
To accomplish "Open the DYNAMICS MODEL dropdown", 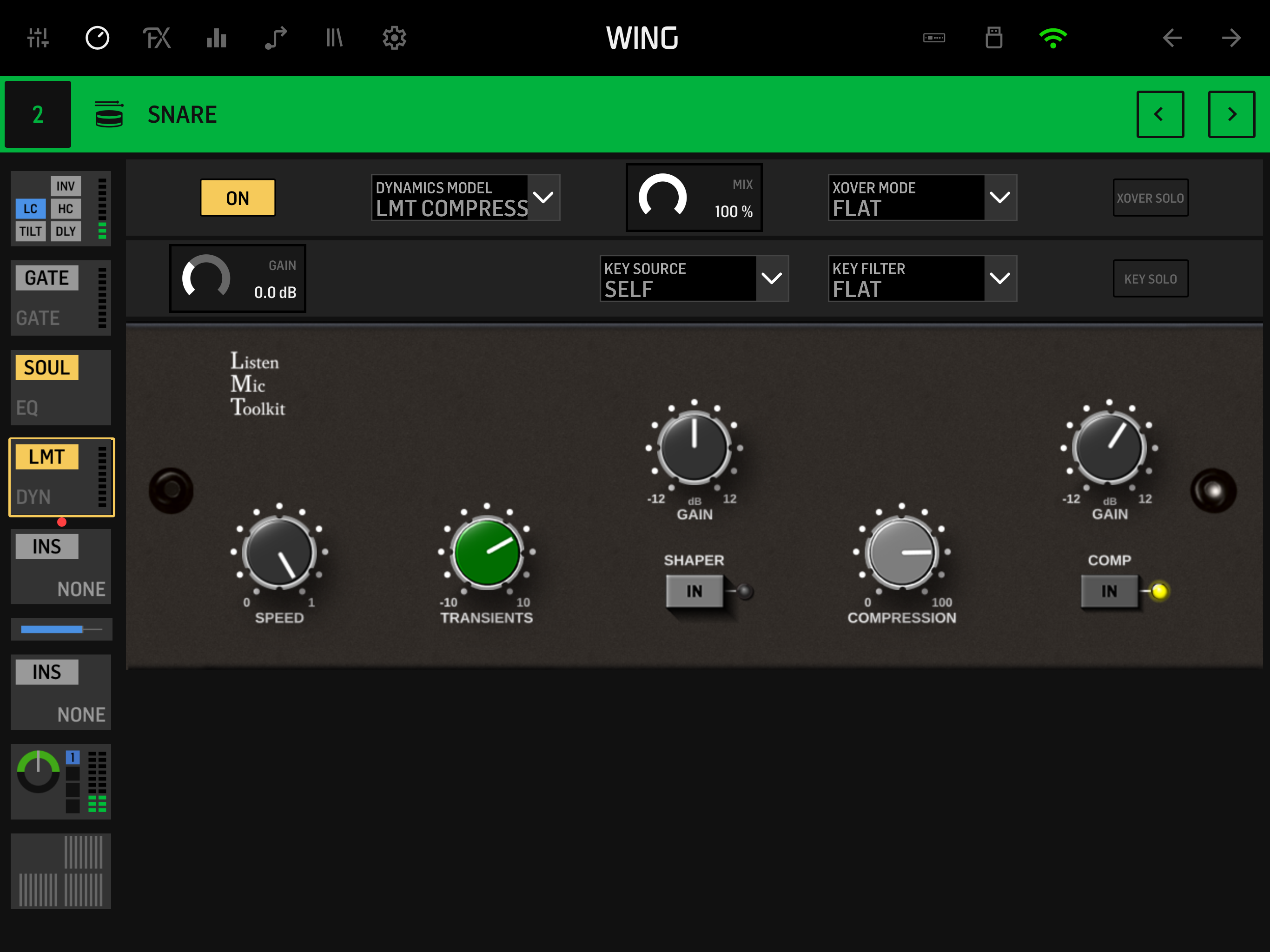I will [466, 198].
